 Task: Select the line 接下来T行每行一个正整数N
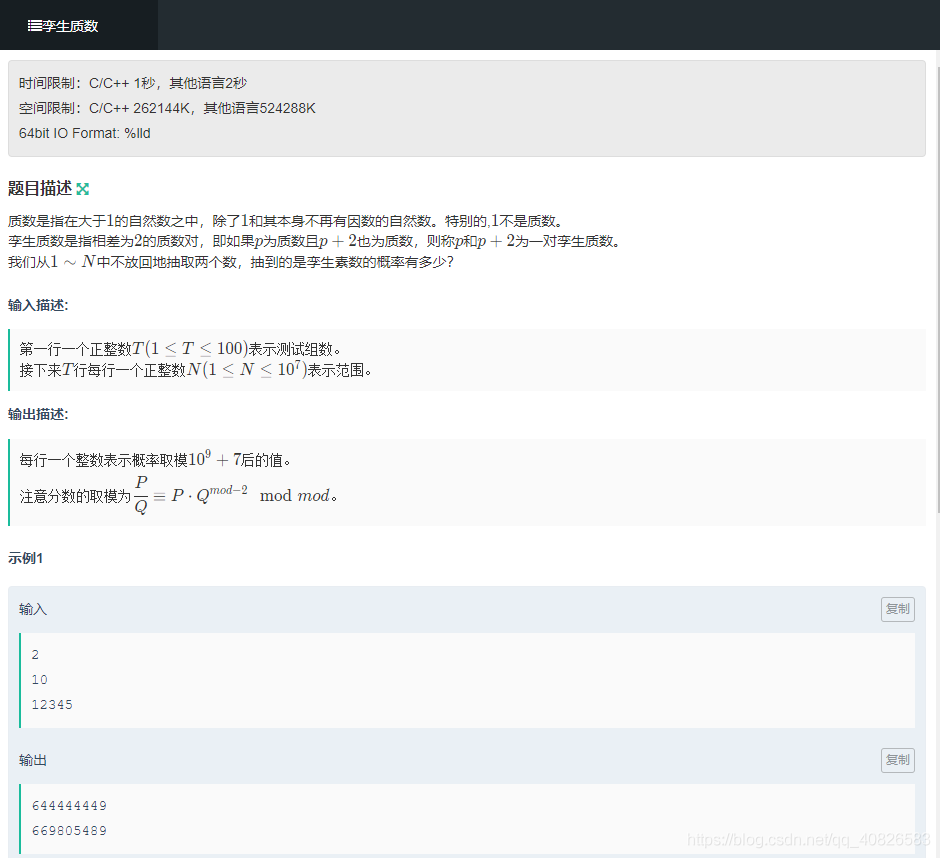(195, 369)
